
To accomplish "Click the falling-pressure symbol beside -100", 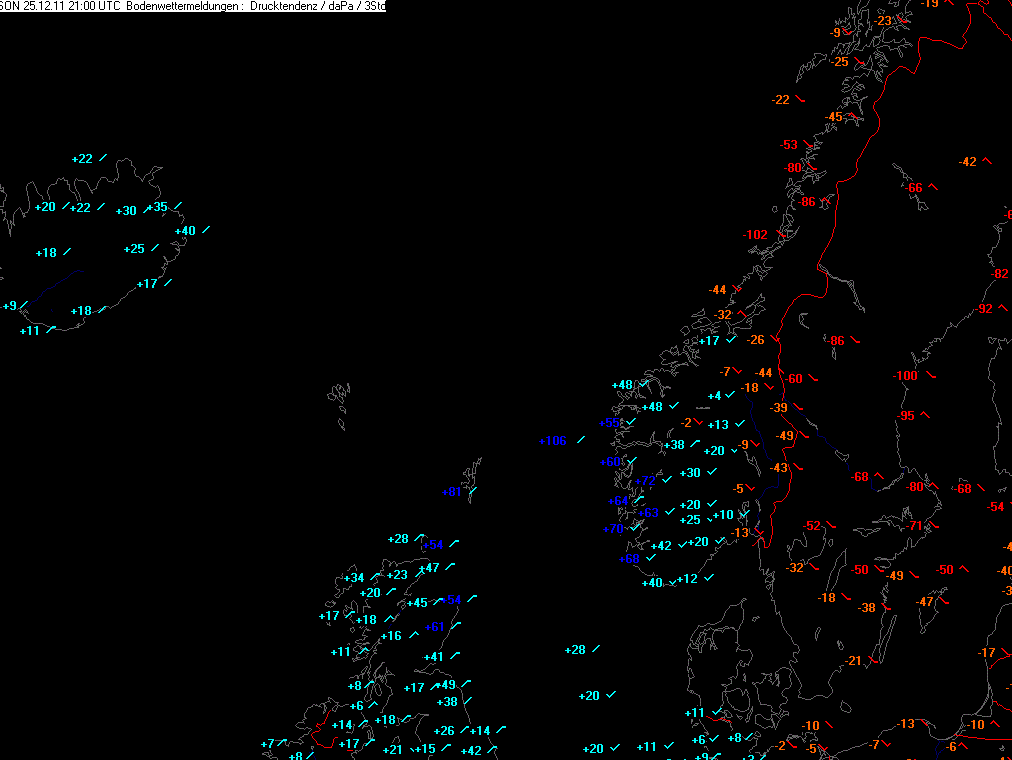I will click(x=931, y=375).
